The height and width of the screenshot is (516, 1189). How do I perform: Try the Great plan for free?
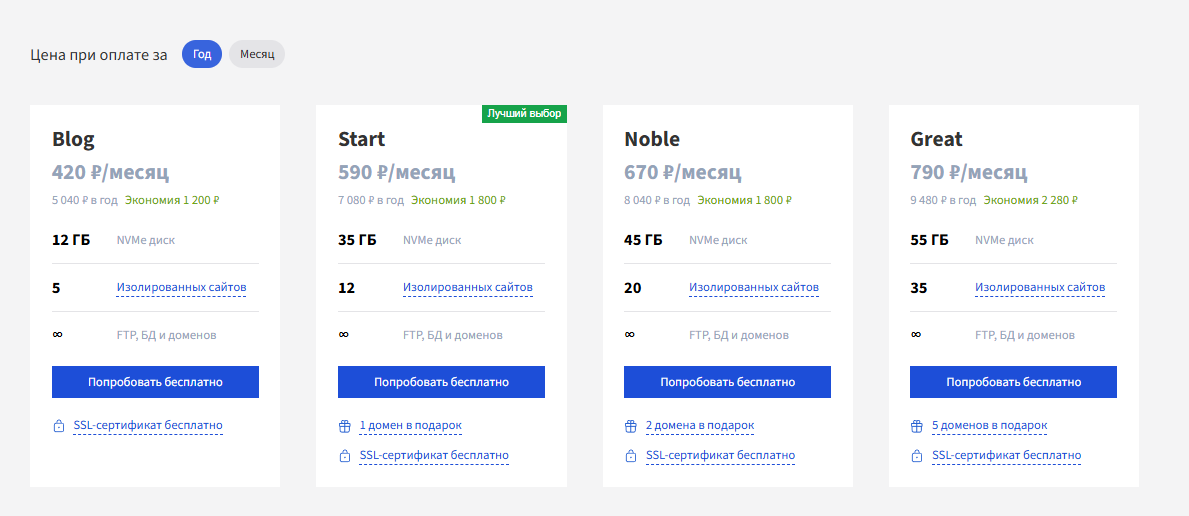[x=1013, y=382]
